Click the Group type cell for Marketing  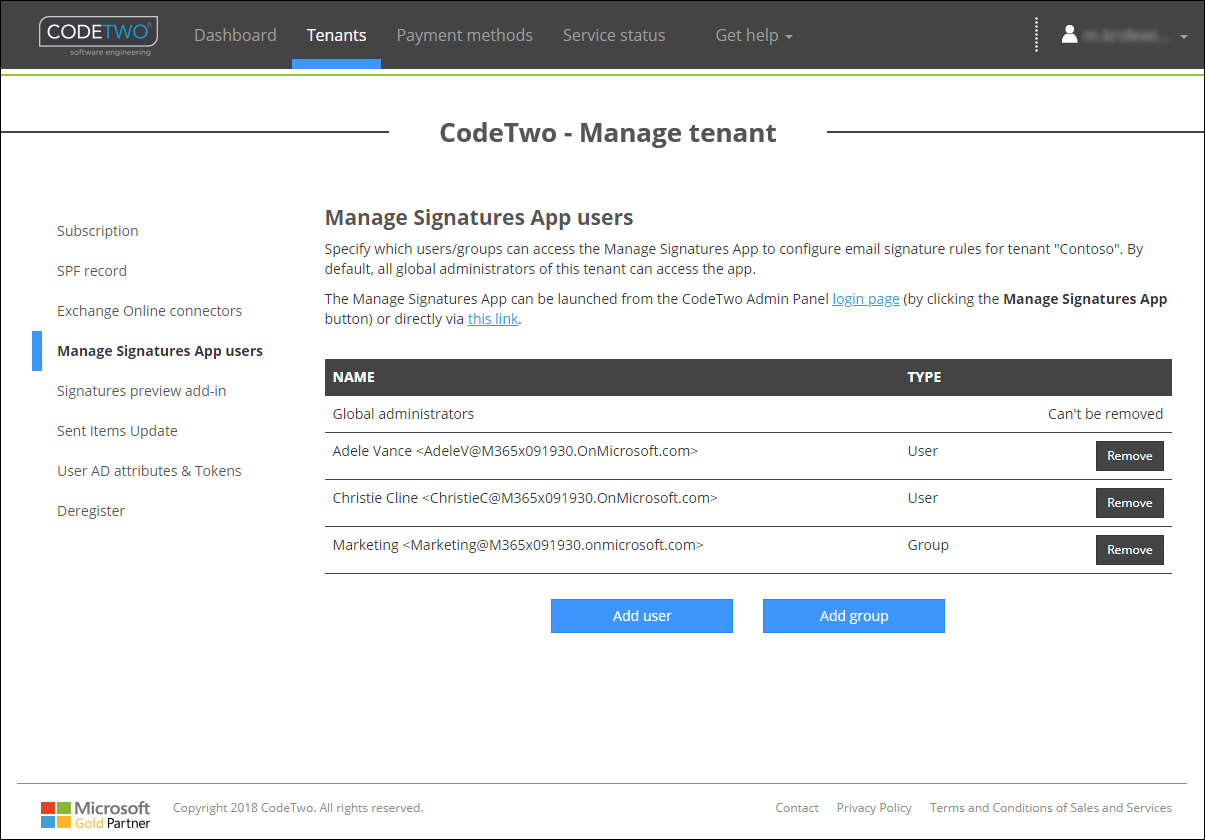click(928, 545)
